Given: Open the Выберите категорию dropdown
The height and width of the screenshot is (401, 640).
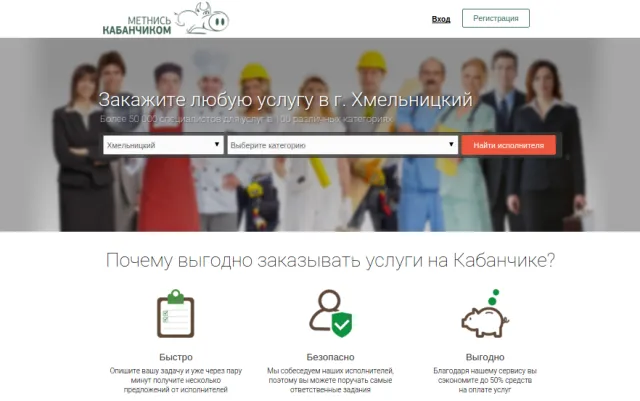Looking at the screenshot, I should pos(342,145).
